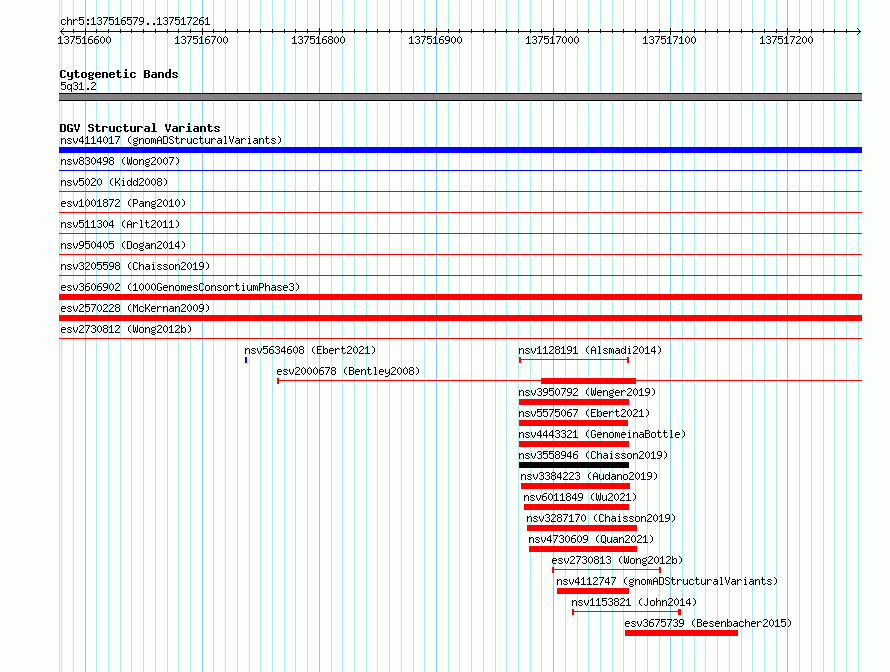Click nsv4112747 gnomADStructuralVariants label
Screen dimensions: 890x672
(667, 581)
